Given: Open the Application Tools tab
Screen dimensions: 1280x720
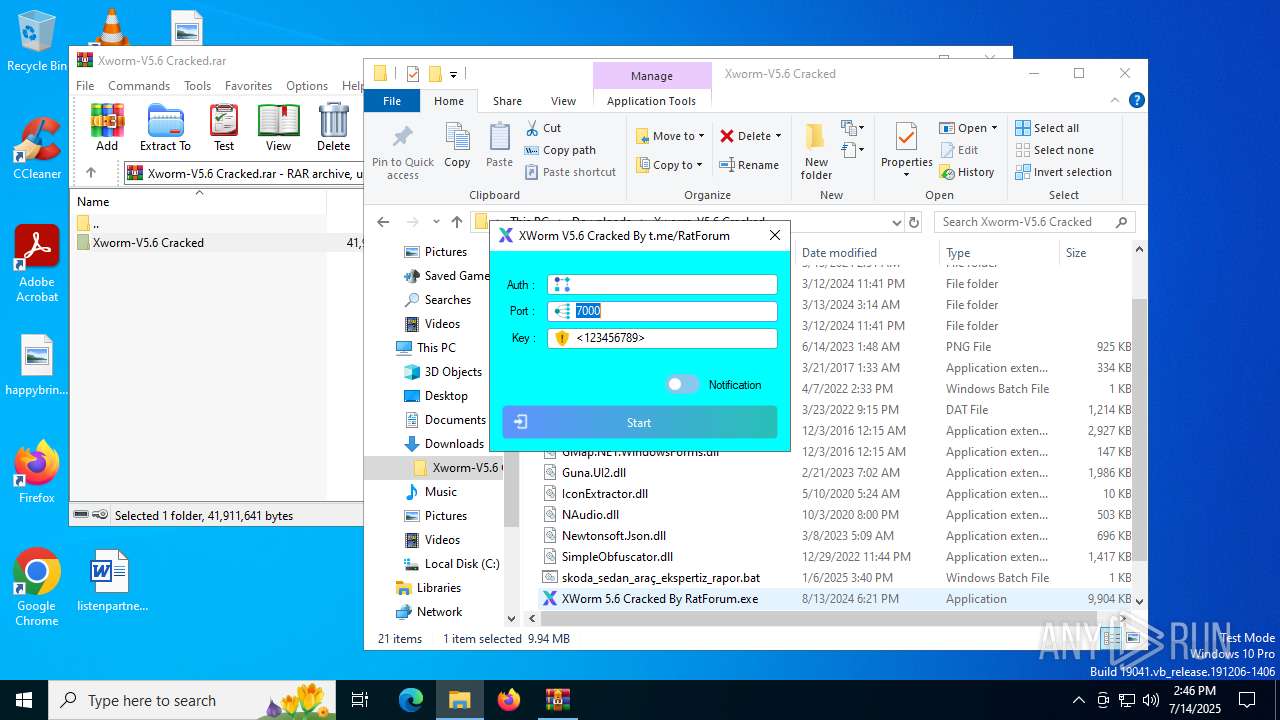Looking at the screenshot, I should (x=651, y=101).
